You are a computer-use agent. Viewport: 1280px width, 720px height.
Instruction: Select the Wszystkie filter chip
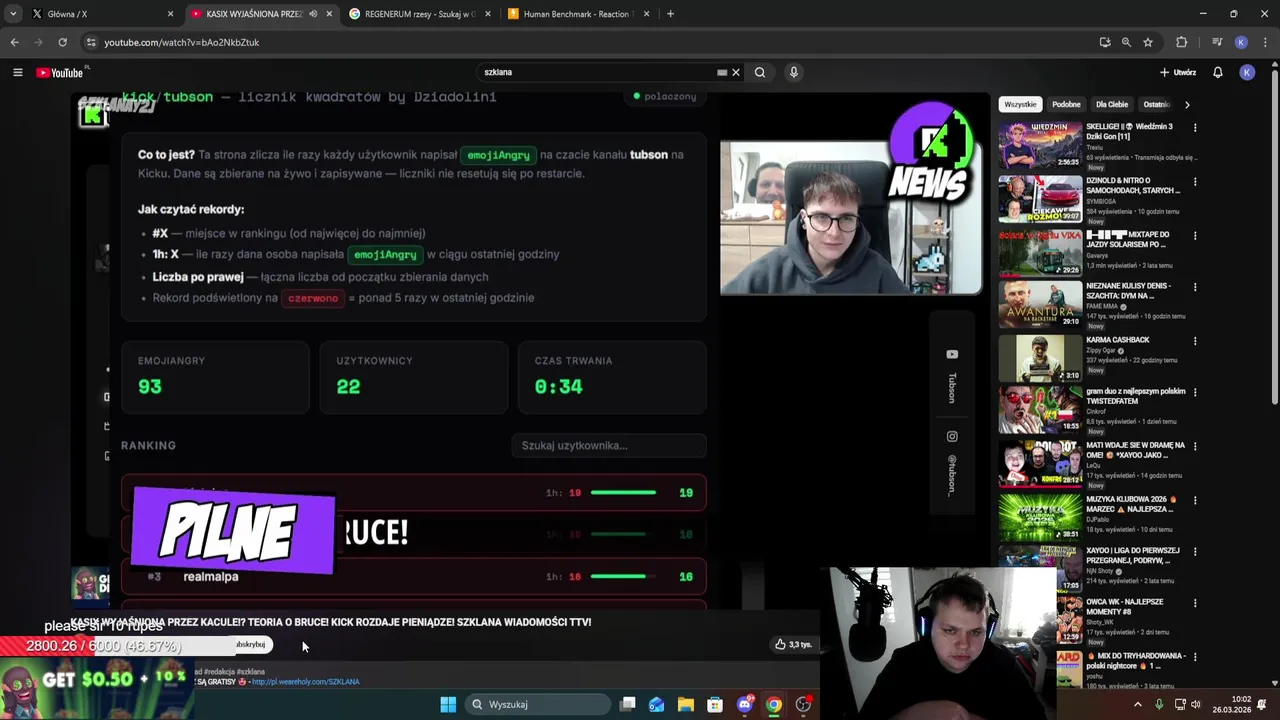pyautogui.click(x=1020, y=104)
